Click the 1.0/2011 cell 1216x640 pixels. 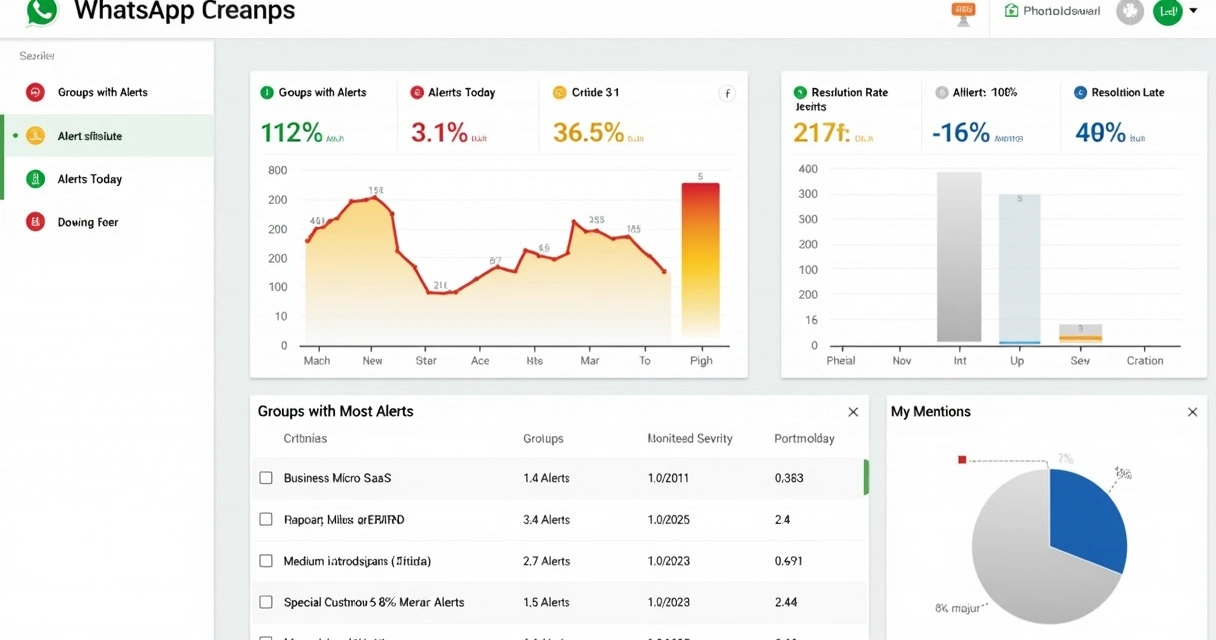669,478
